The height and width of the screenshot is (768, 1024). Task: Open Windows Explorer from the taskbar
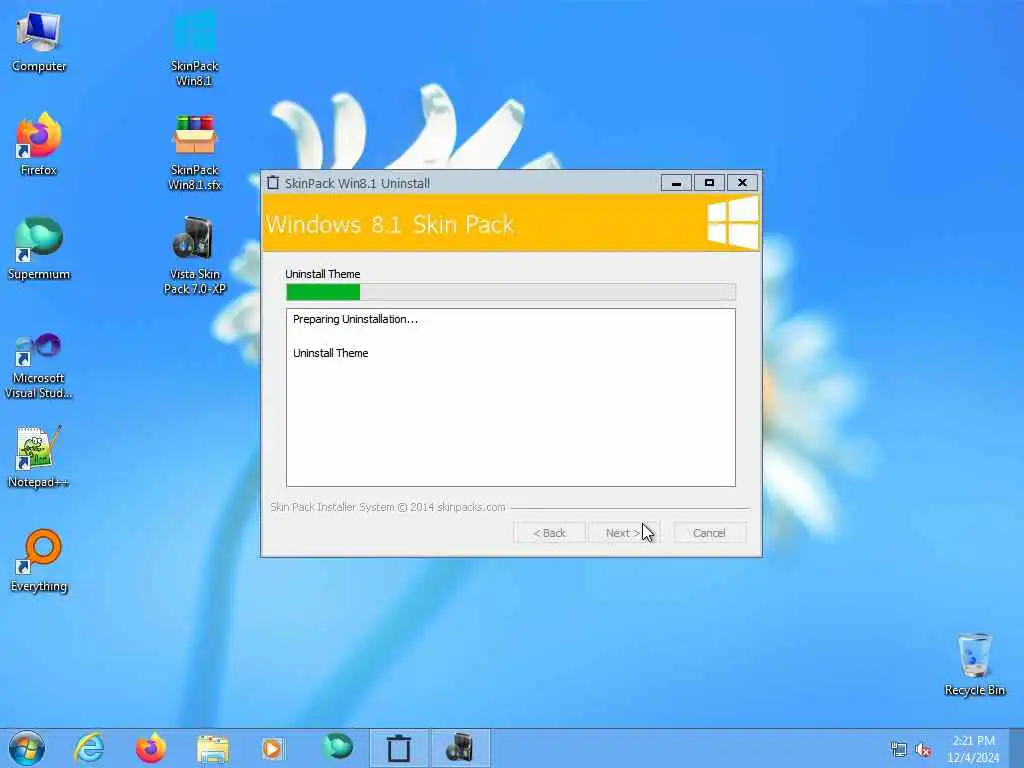(x=213, y=748)
